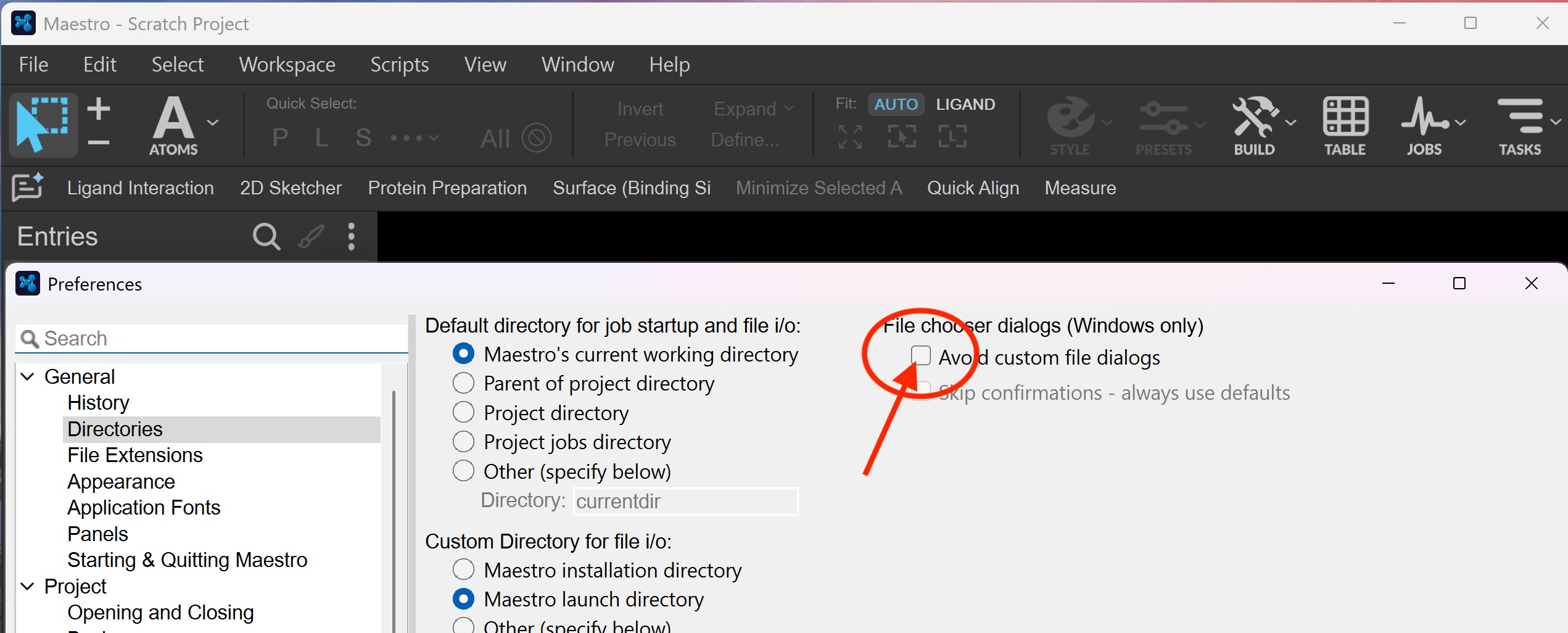This screenshot has height=633, width=1568.
Task: Open the Scripts menu
Action: pos(400,64)
